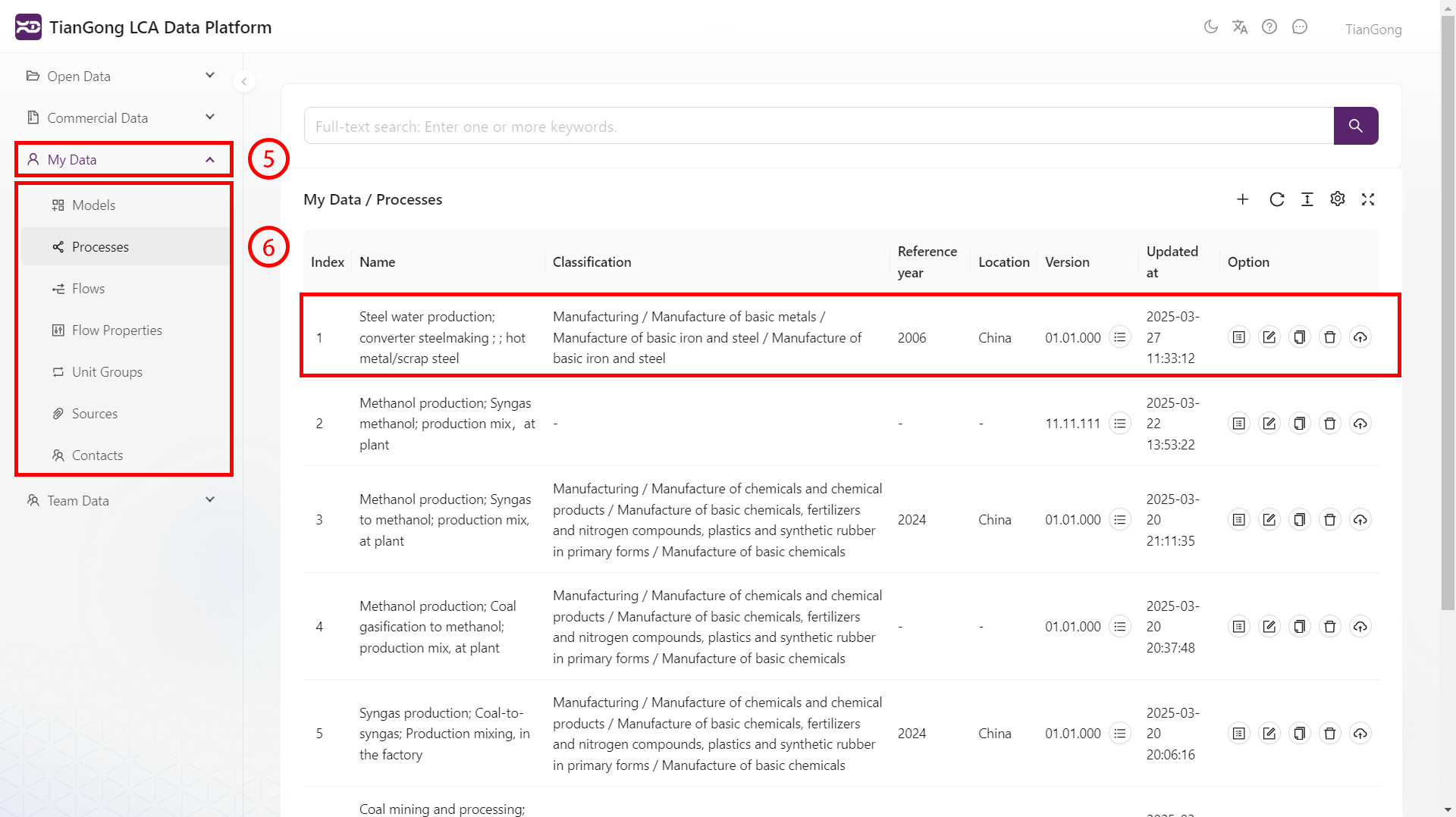Open the language translation switcher

[1240, 27]
